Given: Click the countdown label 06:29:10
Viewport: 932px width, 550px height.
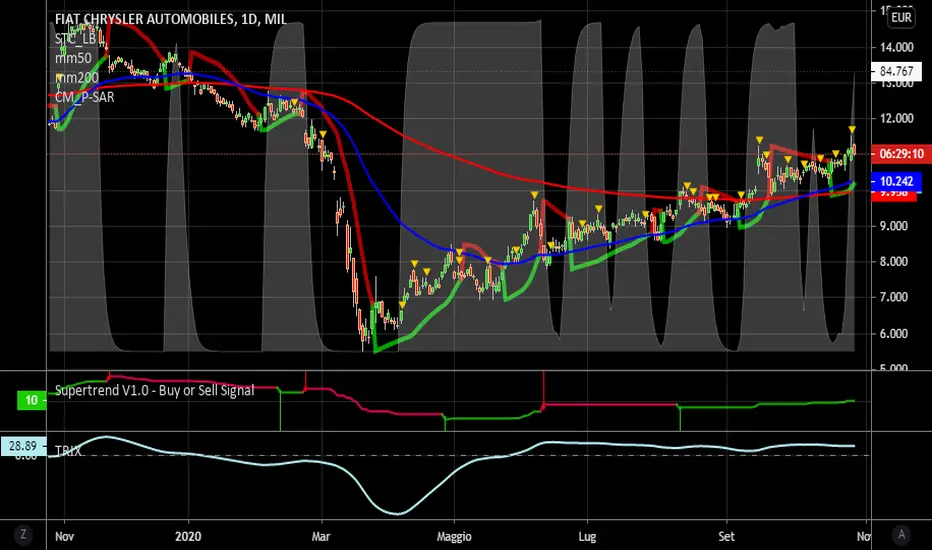Looking at the screenshot, I should pyautogui.click(x=901, y=154).
